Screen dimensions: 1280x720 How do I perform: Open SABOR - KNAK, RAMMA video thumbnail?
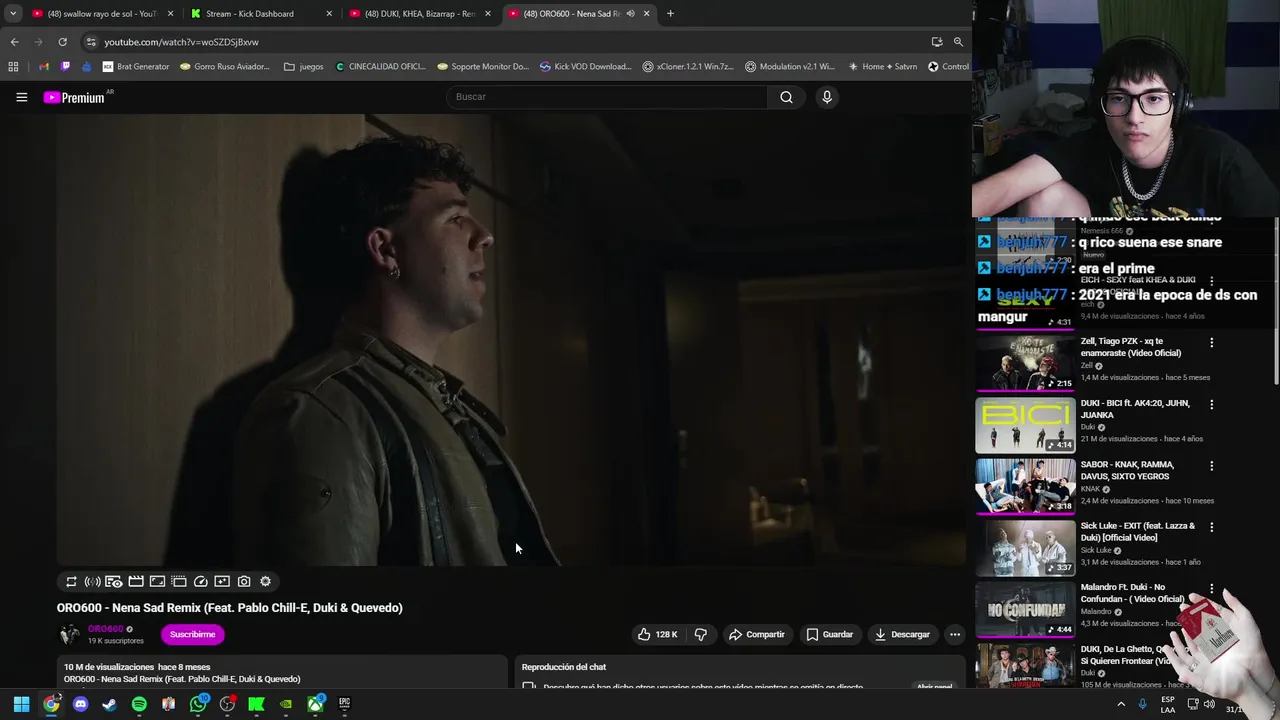pyautogui.click(x=1025, y=486)
